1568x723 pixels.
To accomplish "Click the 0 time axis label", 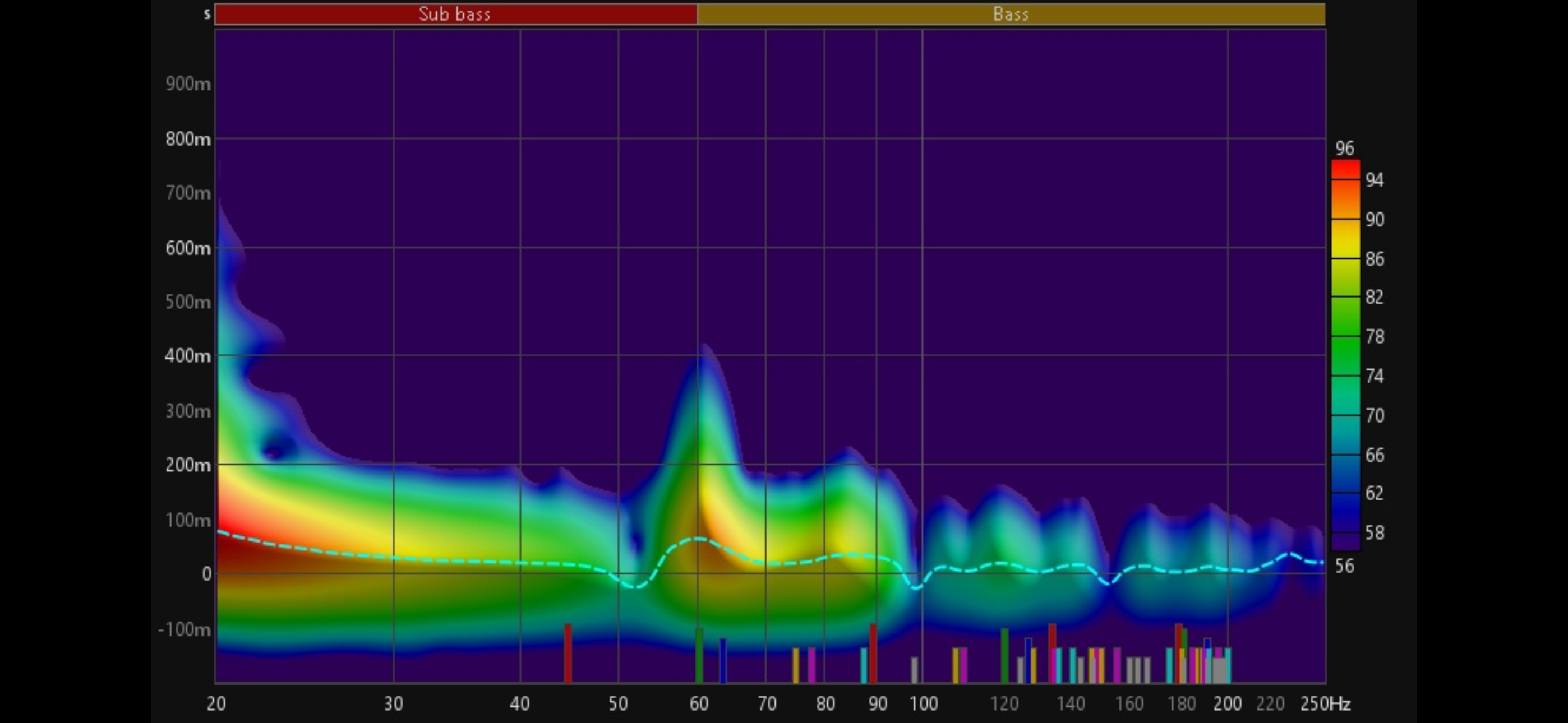I will click(207, 574).
